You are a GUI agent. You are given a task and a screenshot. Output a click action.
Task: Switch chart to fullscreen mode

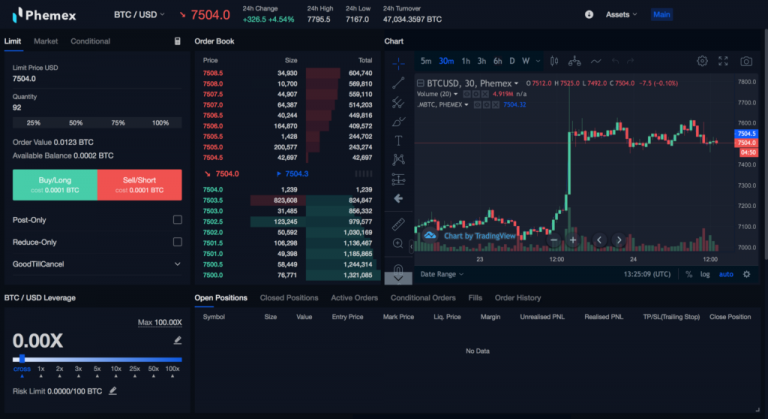723,61
